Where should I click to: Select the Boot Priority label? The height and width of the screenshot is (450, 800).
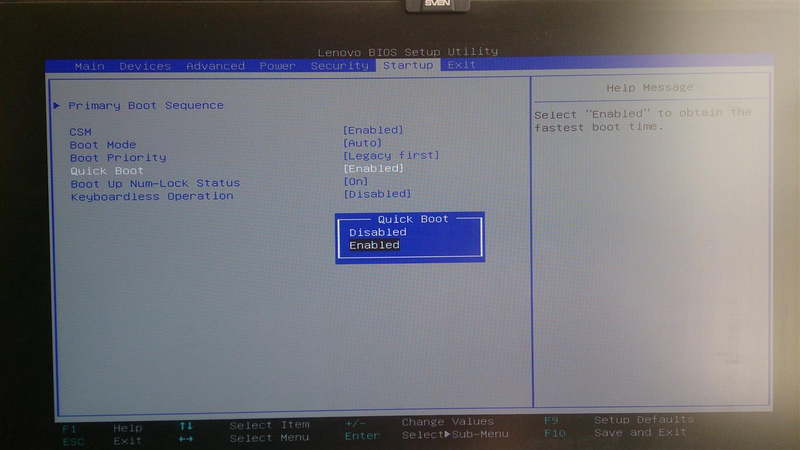(x=118, y=158)
